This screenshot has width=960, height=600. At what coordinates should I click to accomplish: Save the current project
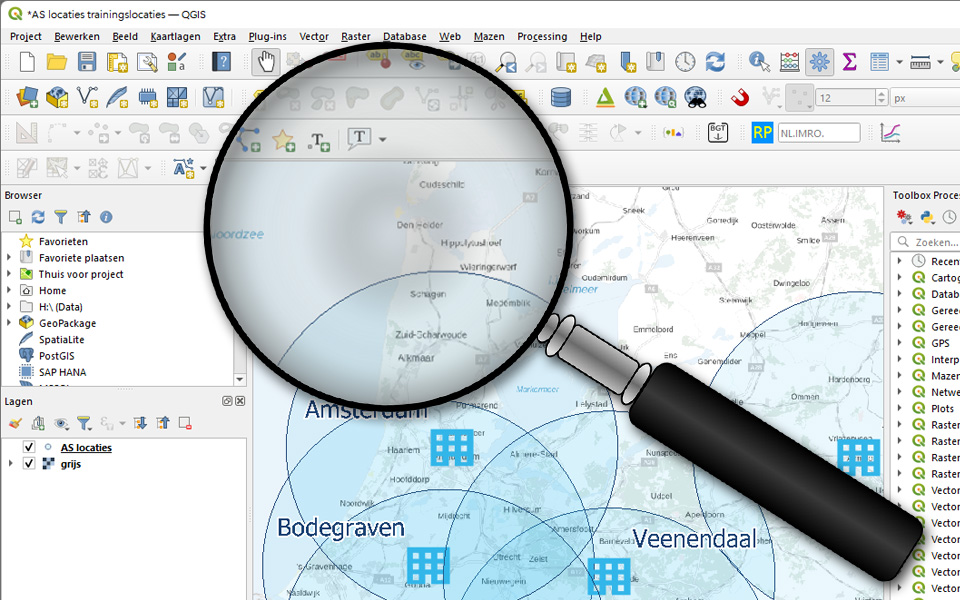85,61
